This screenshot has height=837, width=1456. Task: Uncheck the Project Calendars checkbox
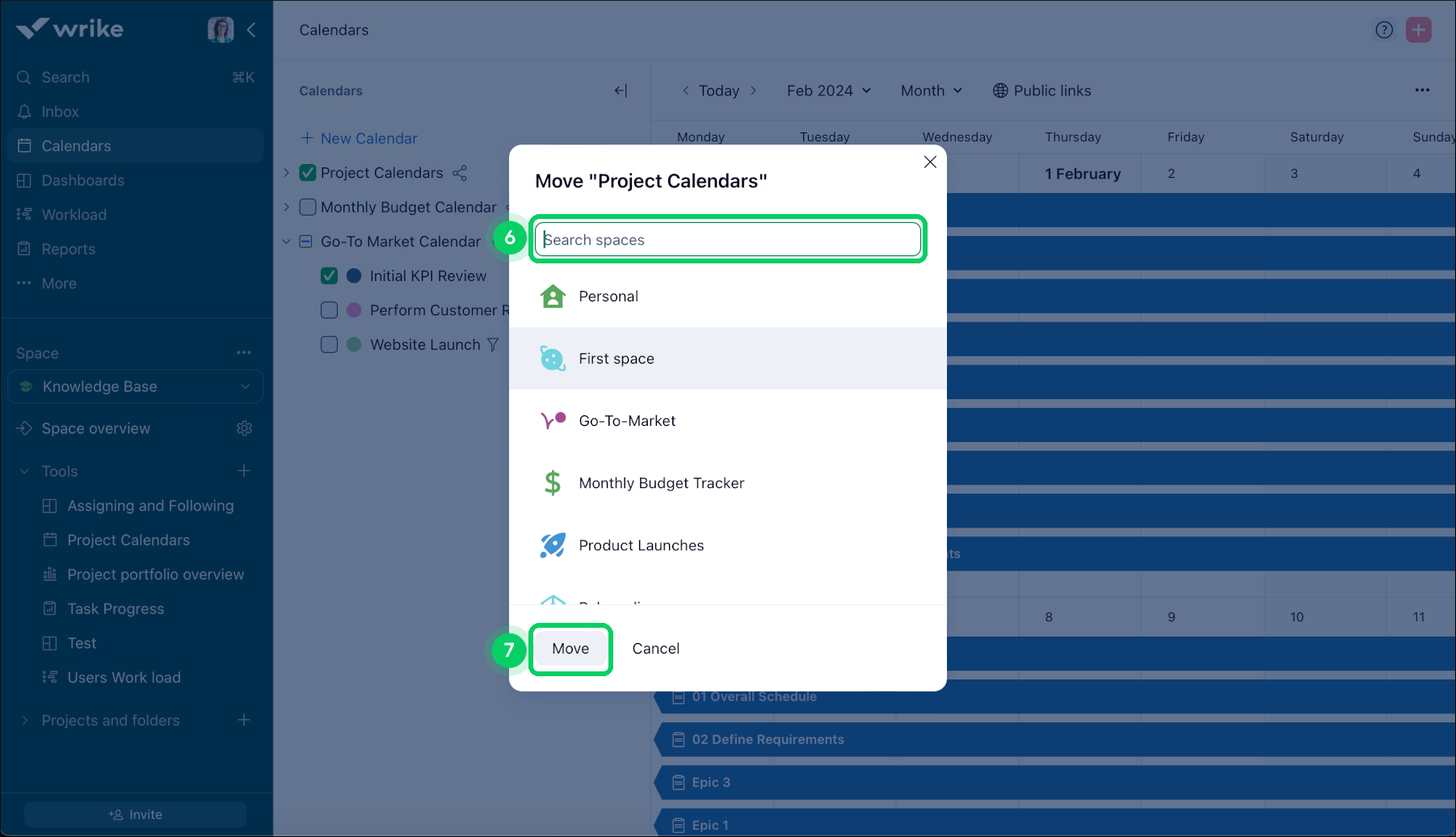point(307,172)
